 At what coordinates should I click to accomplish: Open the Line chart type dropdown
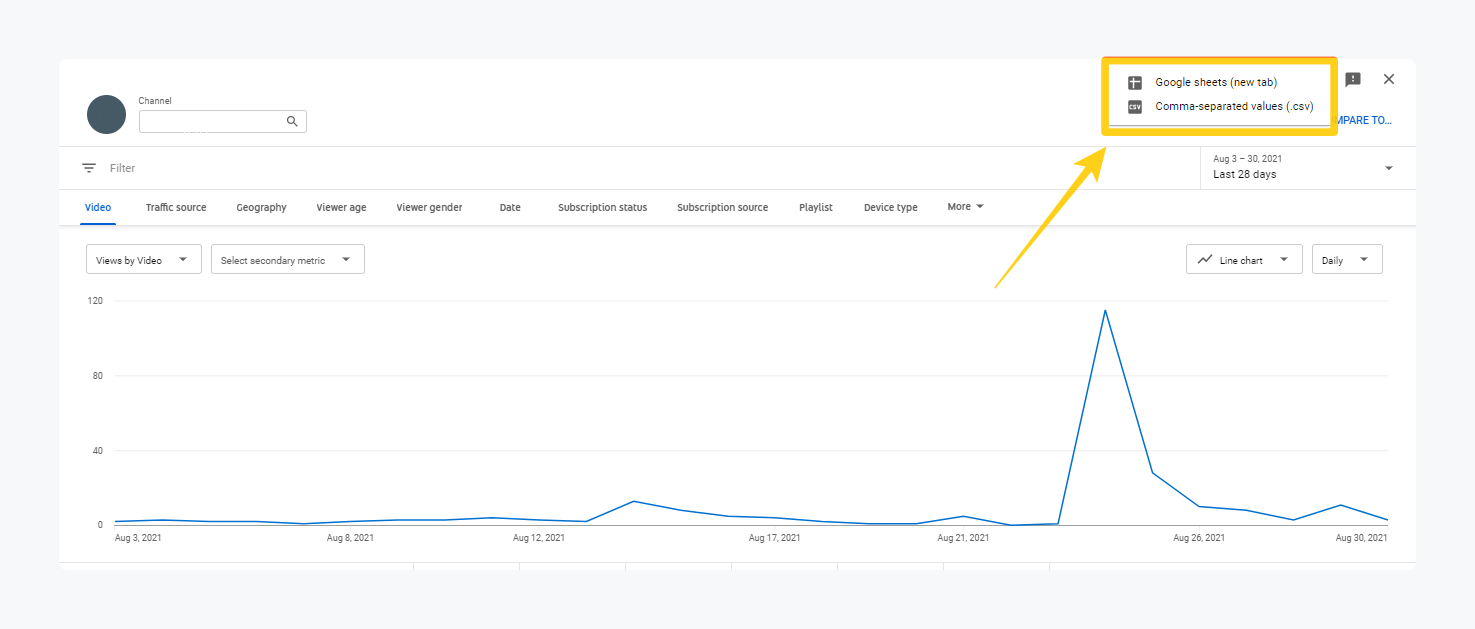point(1243,260)
